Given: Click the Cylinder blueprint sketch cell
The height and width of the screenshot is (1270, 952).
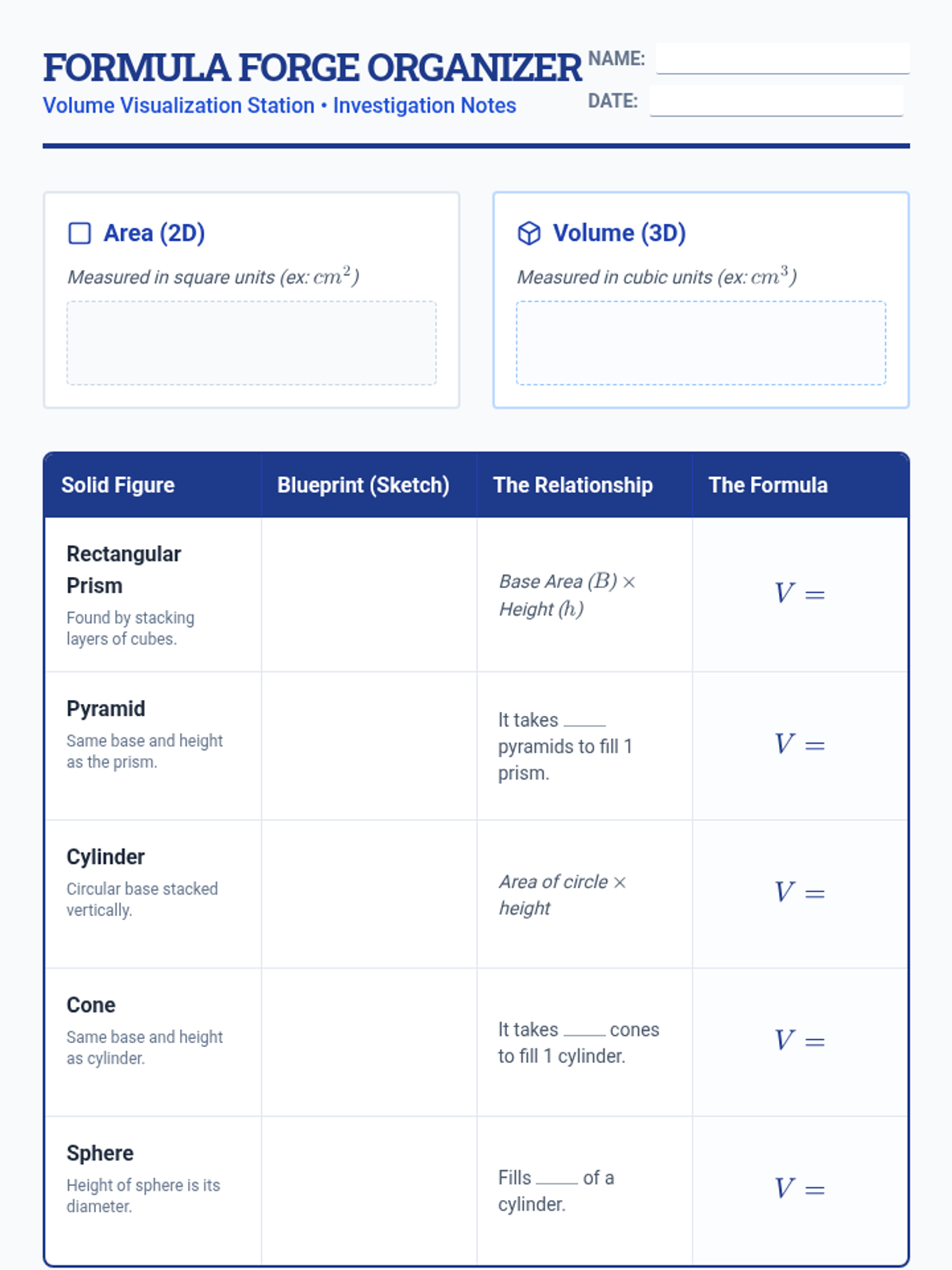Looking at the screenshot, I should click(x=369, y=894).
